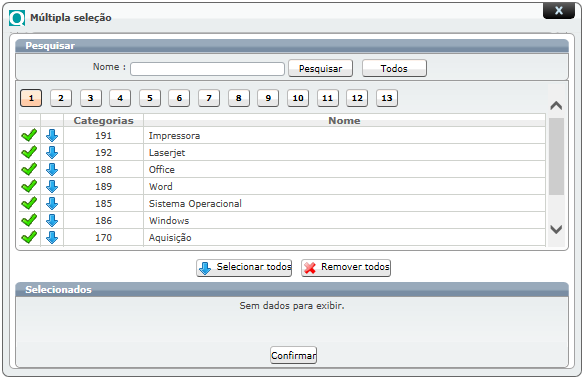The image size is (584, 378).
Task: Click category number 186
Action: click(103, 220)
